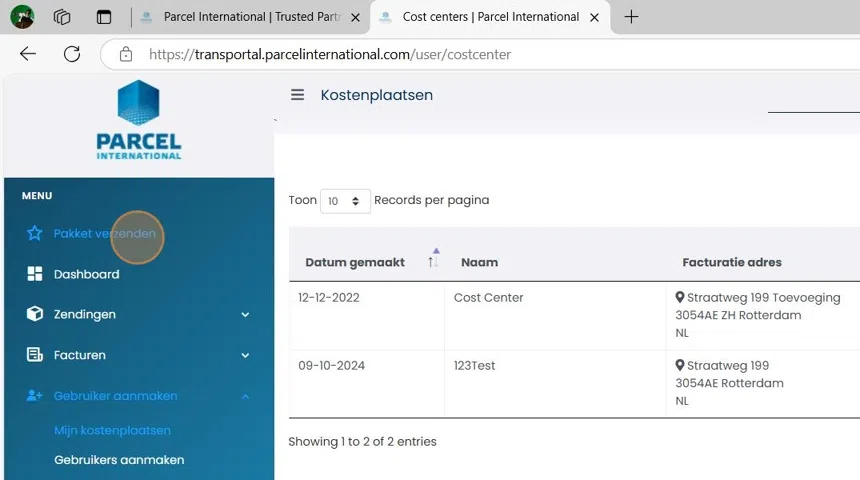Open the Gebruikers aanmaken link
Screen dimensions: 860x480
pyautogui.click(x=119, y=460)
